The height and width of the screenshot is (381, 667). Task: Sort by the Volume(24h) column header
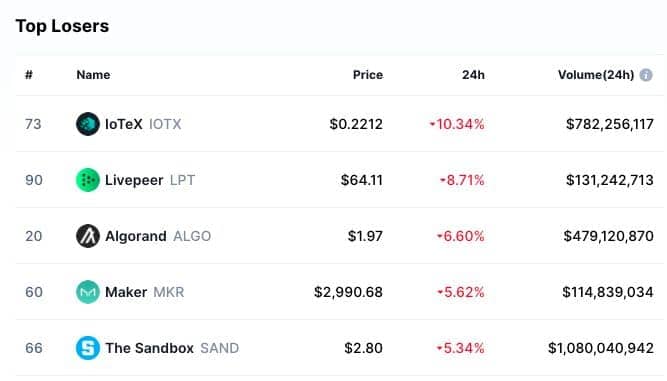pos(596,75)
